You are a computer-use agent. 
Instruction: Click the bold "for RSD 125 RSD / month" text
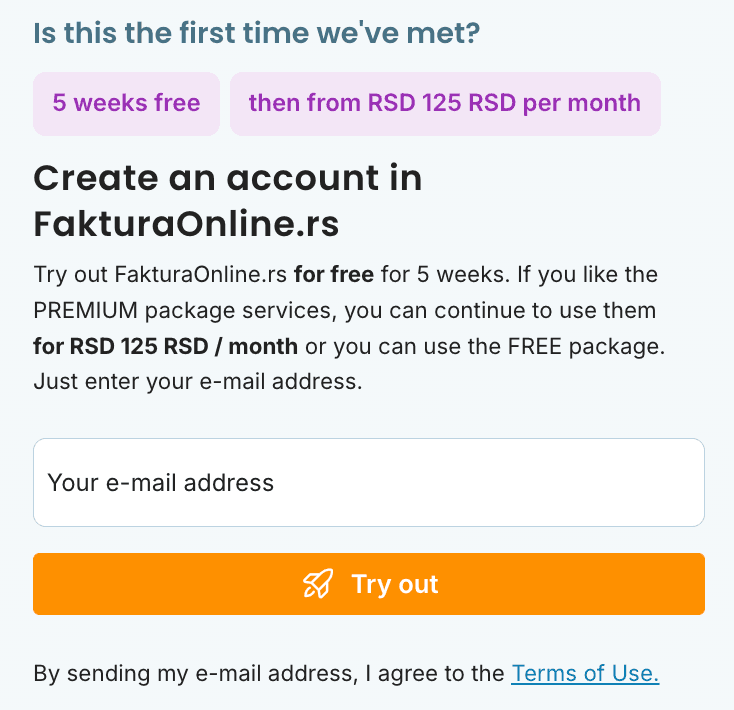point(165,347)
